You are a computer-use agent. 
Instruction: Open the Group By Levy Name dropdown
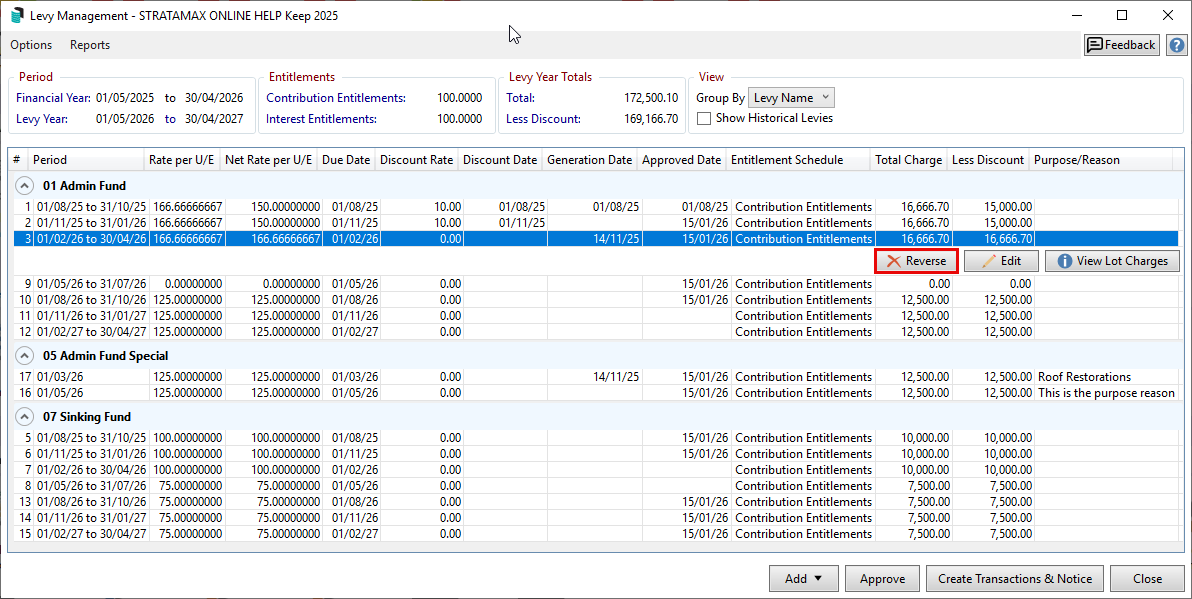[x=791, y=97]
